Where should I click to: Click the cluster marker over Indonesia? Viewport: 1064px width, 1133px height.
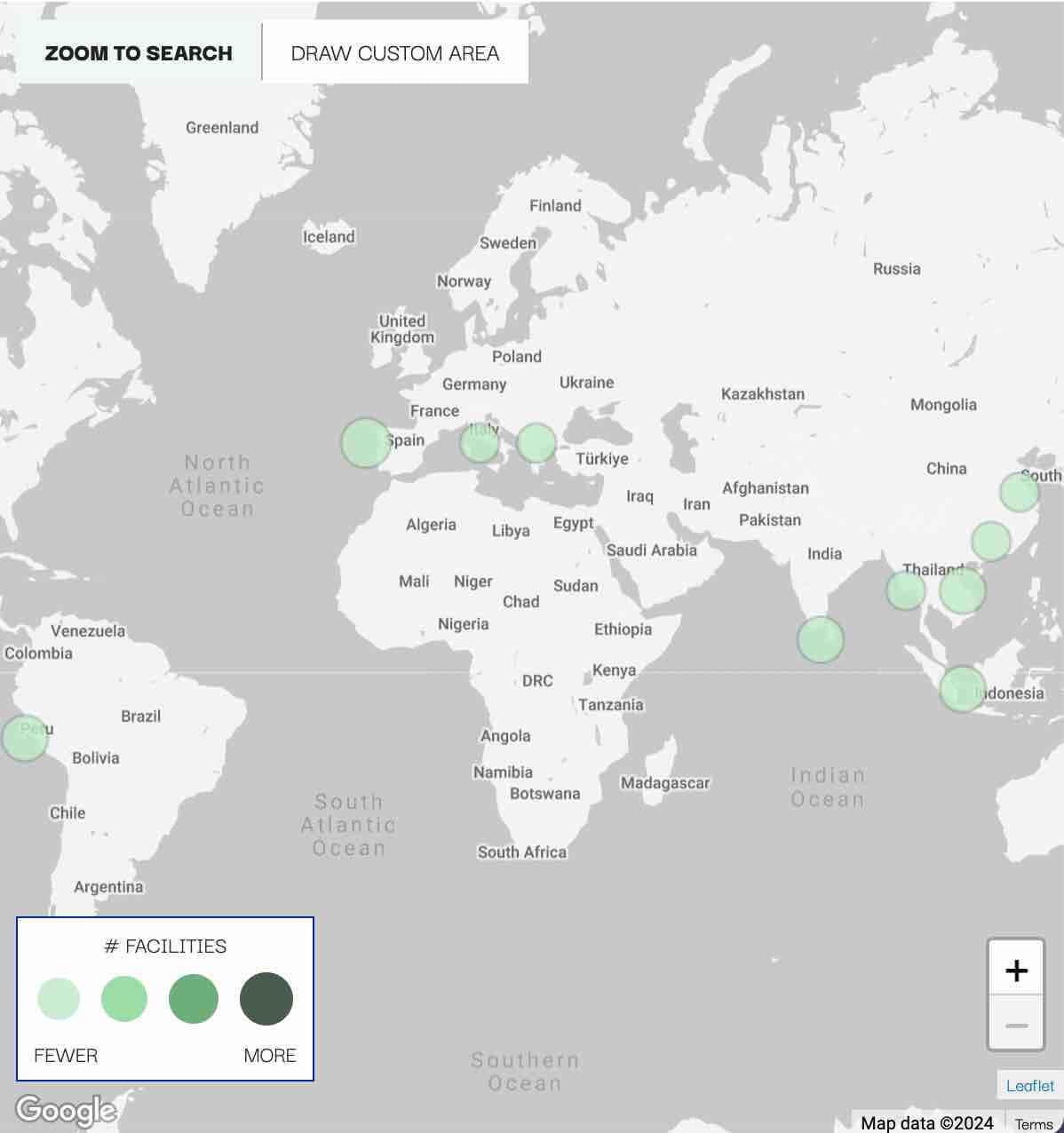pyautogui.click(x=962, y=689)
